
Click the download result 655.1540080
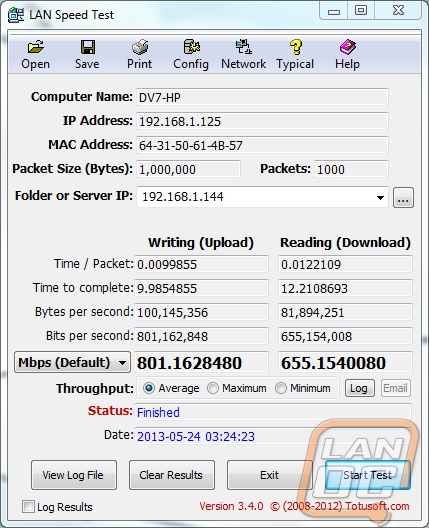click(345, 362)
